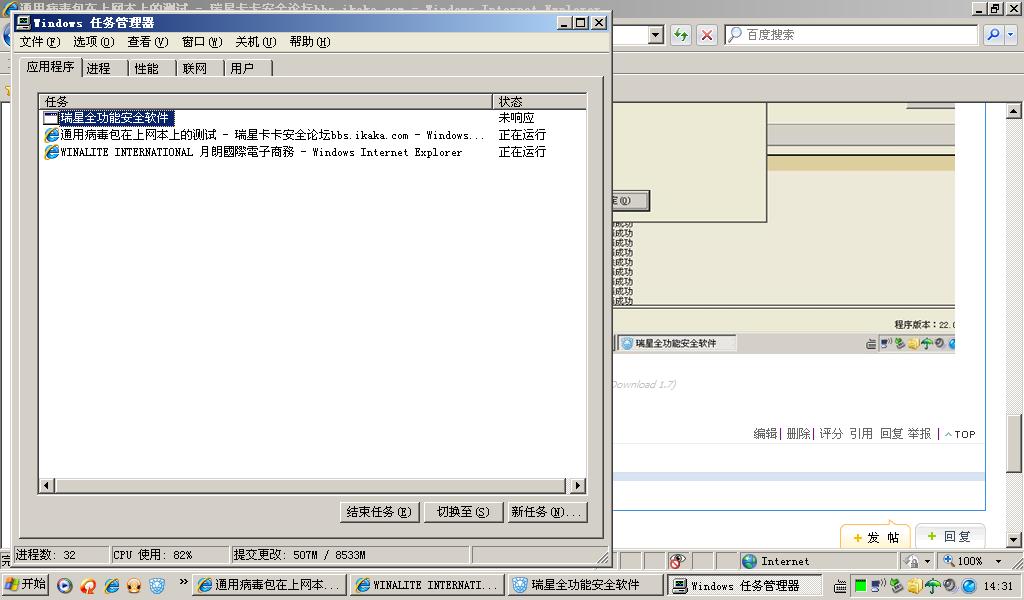Click the TOP link in the forum post
The height and width of the screenshot is (600, 1024).
[x=960, y=434]
